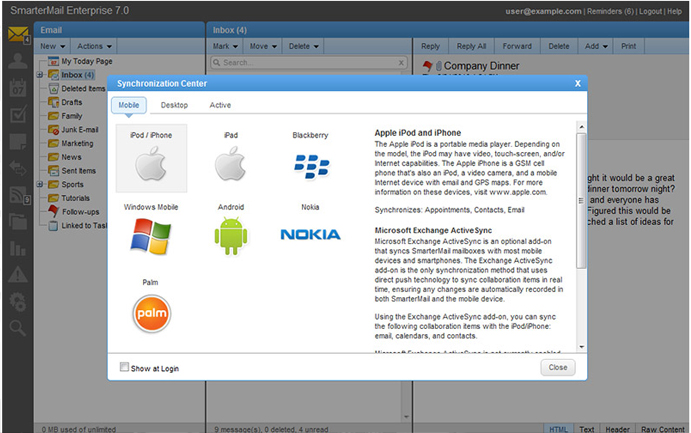Click the Logout link

point(650,11)
